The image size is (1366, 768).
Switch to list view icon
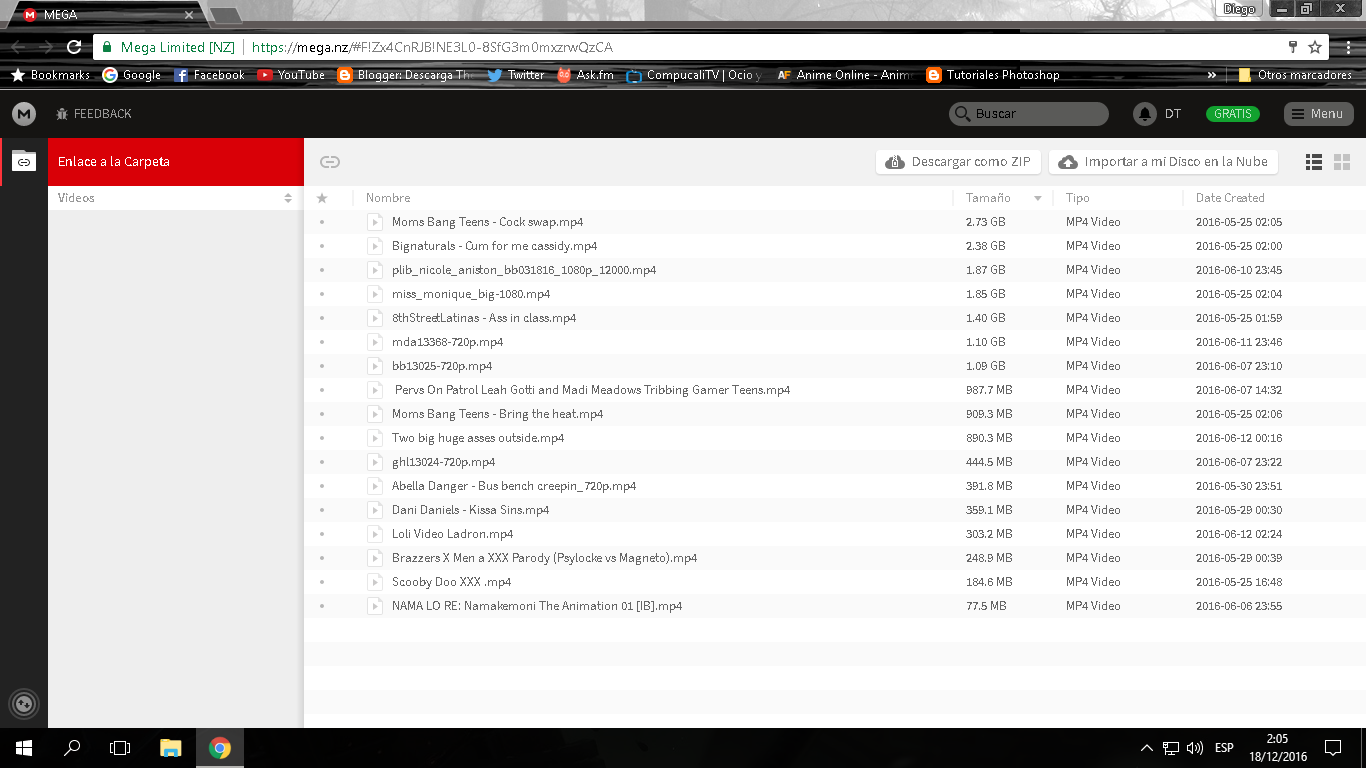1314,162
